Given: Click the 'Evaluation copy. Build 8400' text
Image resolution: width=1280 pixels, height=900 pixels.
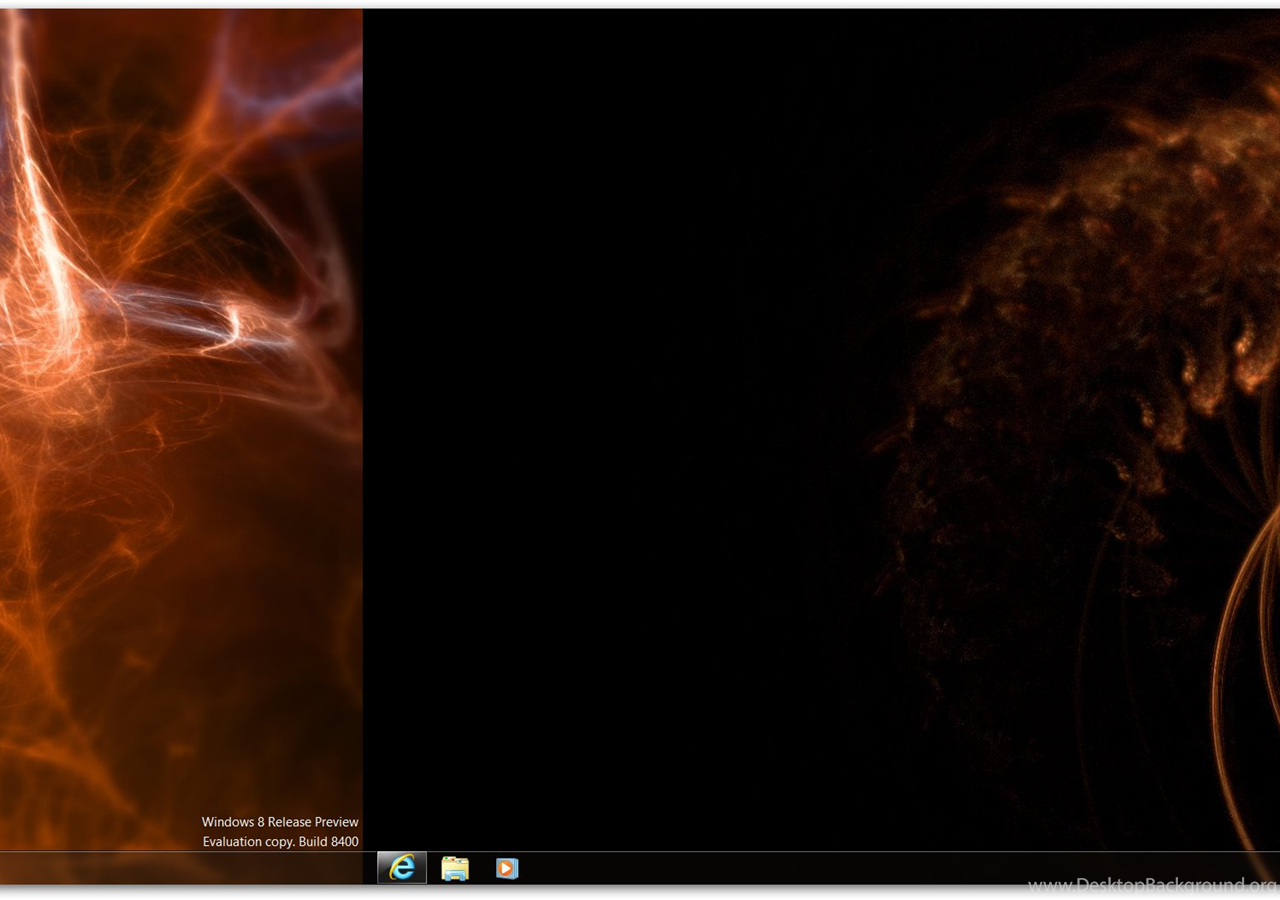Looking at the screenshot, I should (280, 842).
